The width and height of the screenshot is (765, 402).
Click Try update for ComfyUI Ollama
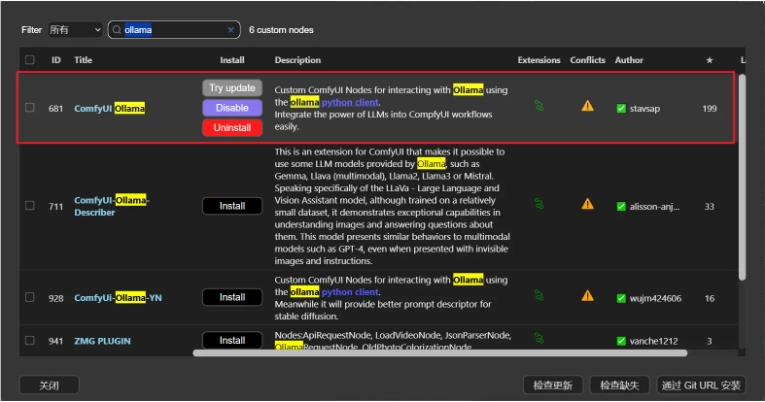[232, 88]
